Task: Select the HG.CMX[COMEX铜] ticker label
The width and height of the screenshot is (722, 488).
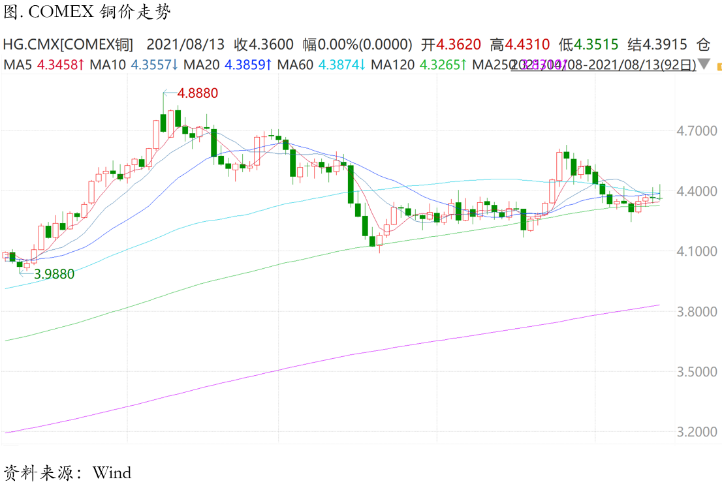Action: (x=68, y=45)
